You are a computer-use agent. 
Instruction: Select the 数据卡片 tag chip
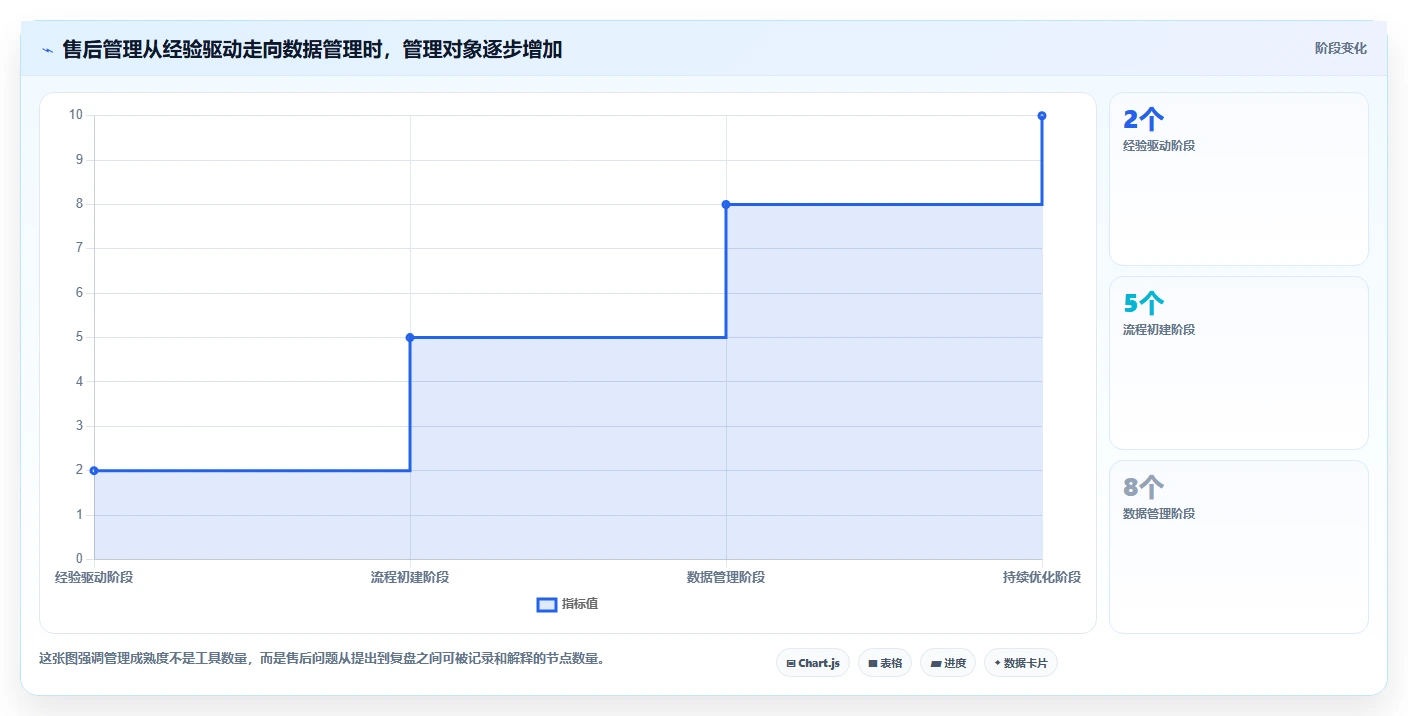pyautogui.click(x=1021, y=663)
